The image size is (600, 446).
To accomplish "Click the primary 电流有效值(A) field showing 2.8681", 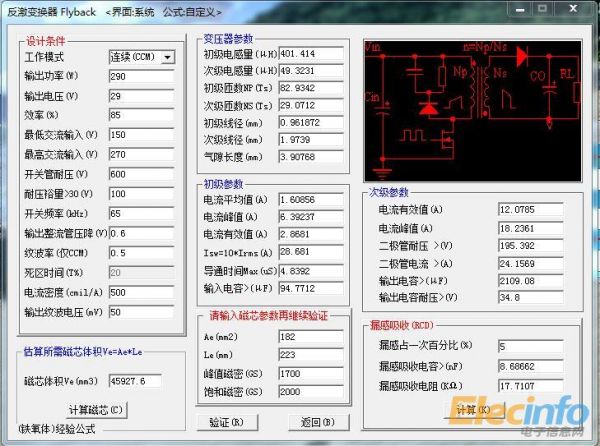I will pyautogui.click(x=311, y=234).
